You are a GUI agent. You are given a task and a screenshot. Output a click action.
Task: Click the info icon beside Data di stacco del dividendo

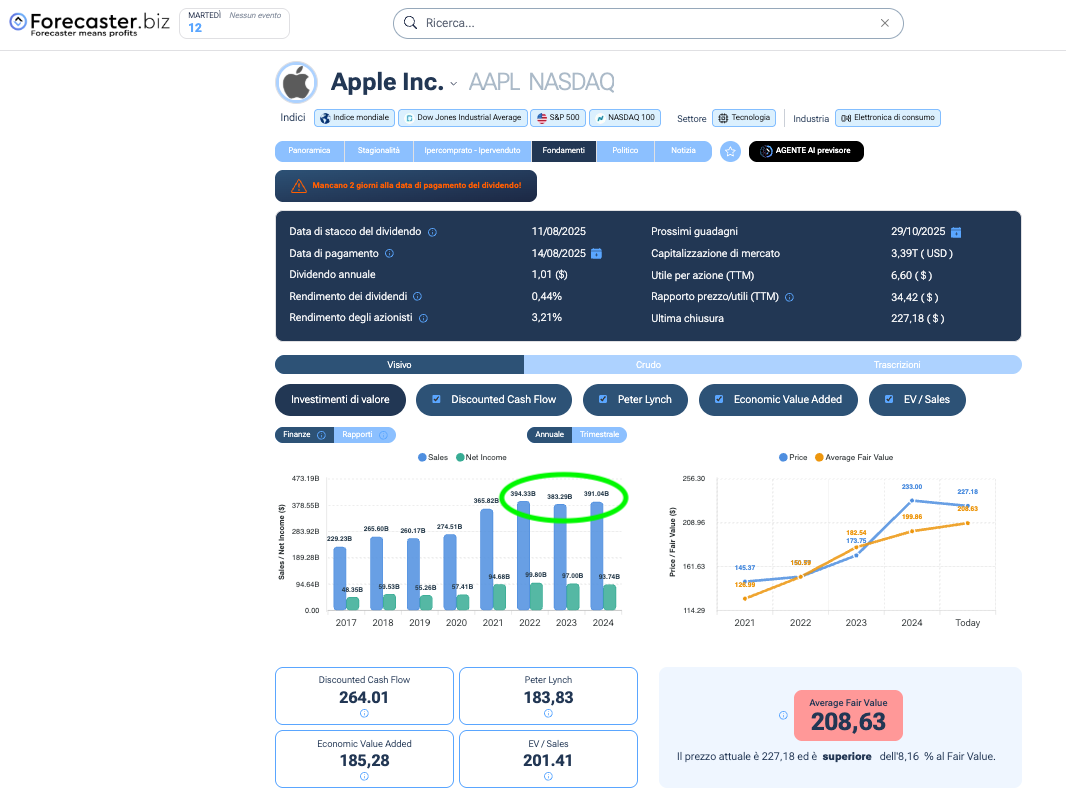432,233
